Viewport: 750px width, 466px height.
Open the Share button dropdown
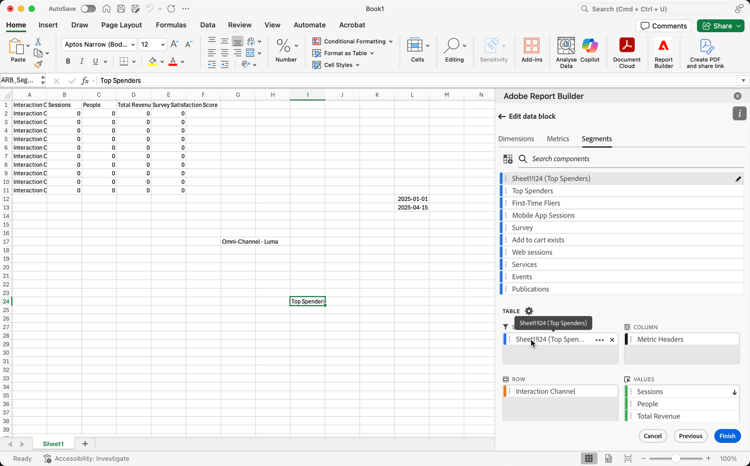(x=739, y=26)
